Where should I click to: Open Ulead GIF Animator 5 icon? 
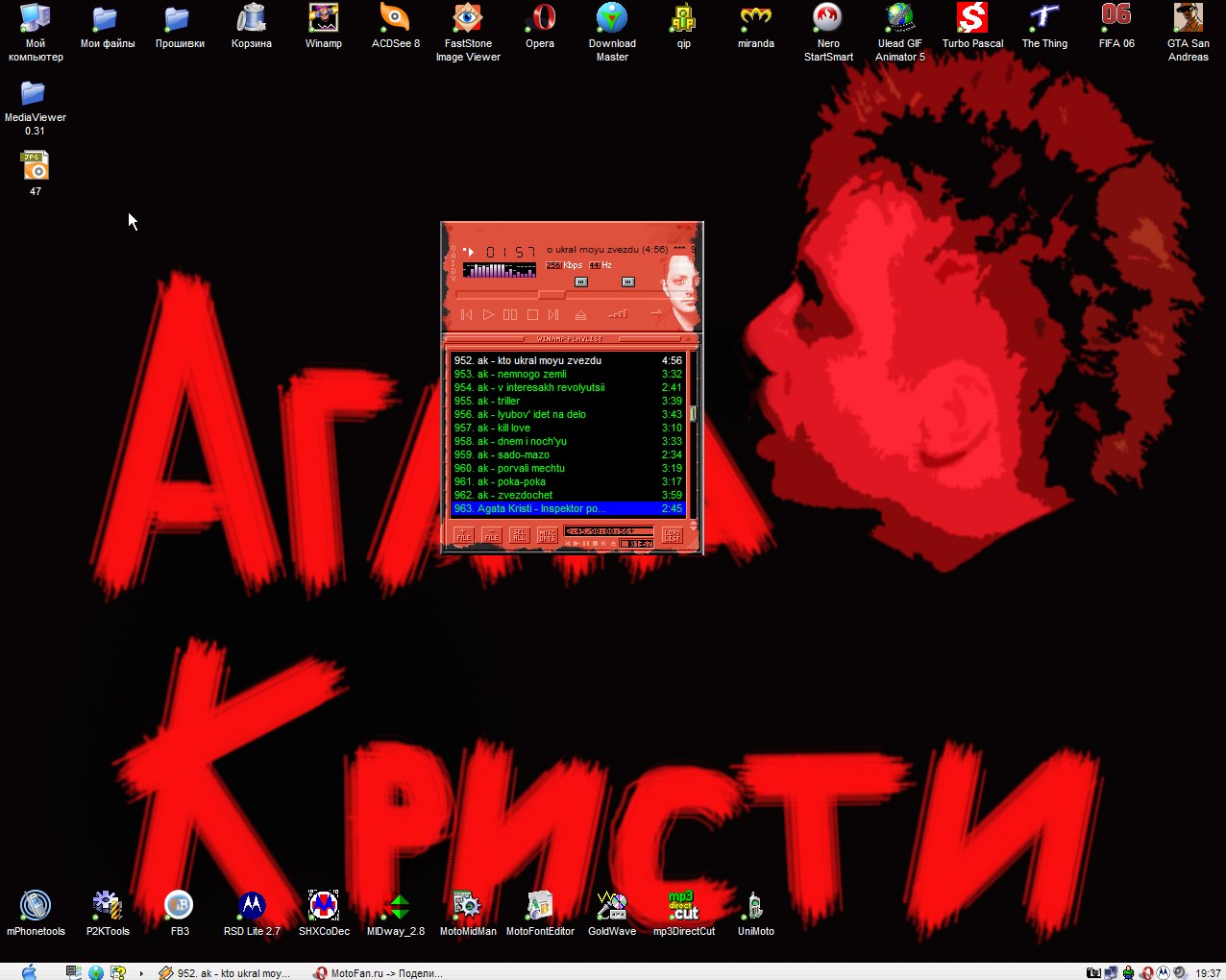[900, 33]
